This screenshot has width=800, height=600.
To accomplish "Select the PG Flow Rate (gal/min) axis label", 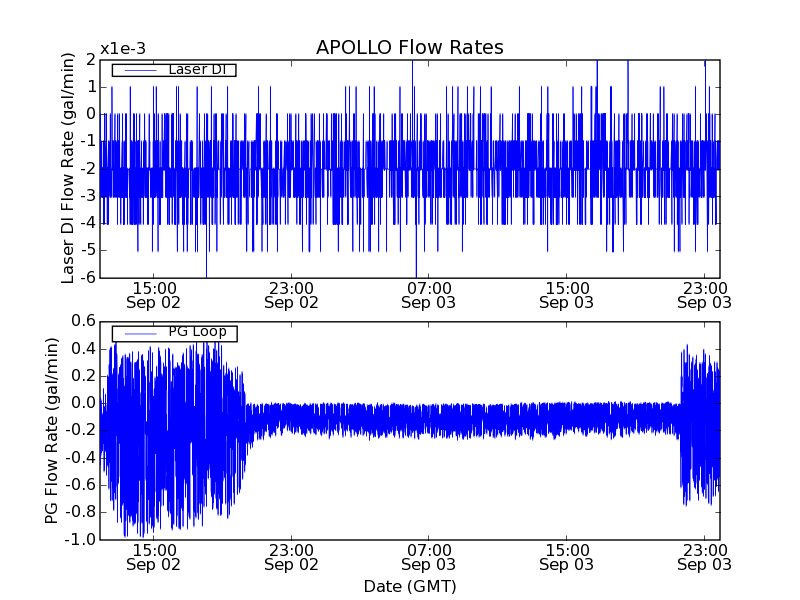I will [x=52, y=431].
